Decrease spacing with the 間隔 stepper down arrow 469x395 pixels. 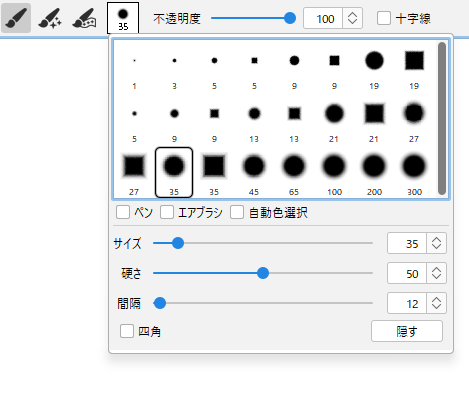(436, 307)
